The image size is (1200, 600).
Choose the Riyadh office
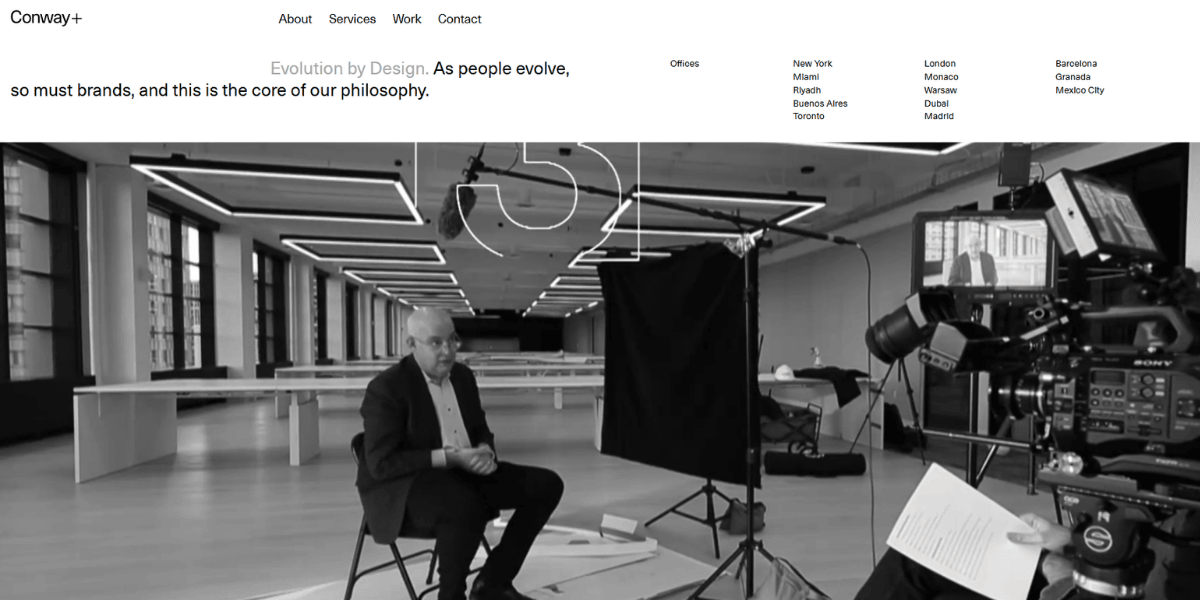[807, 90]
